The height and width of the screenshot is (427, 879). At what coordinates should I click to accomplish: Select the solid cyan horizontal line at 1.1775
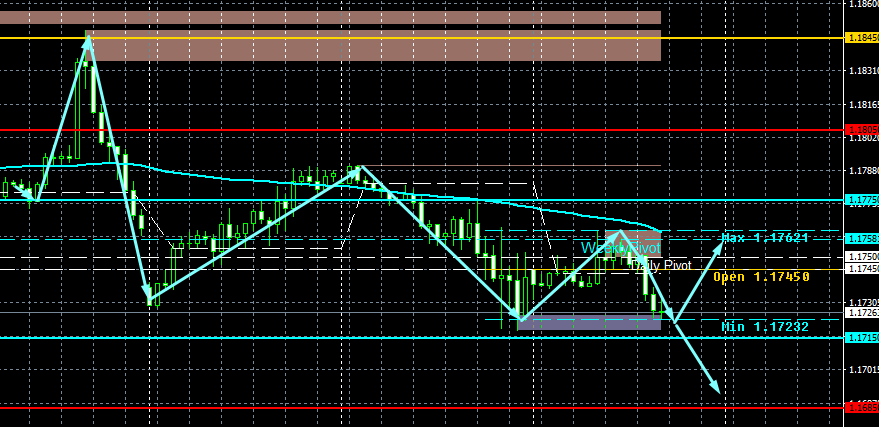coord(422,199)
